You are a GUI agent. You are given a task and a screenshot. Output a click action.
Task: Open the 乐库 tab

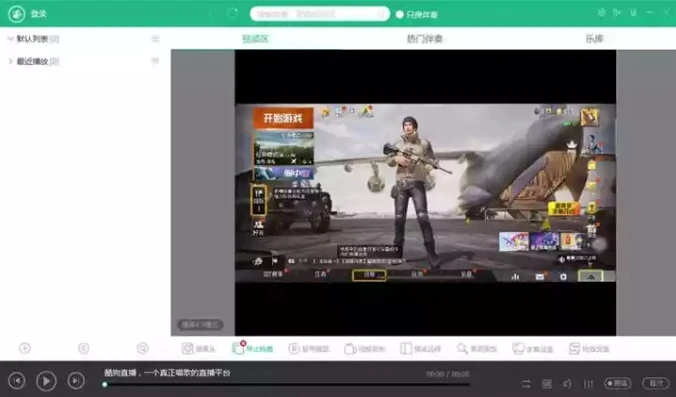coord(594,39)
